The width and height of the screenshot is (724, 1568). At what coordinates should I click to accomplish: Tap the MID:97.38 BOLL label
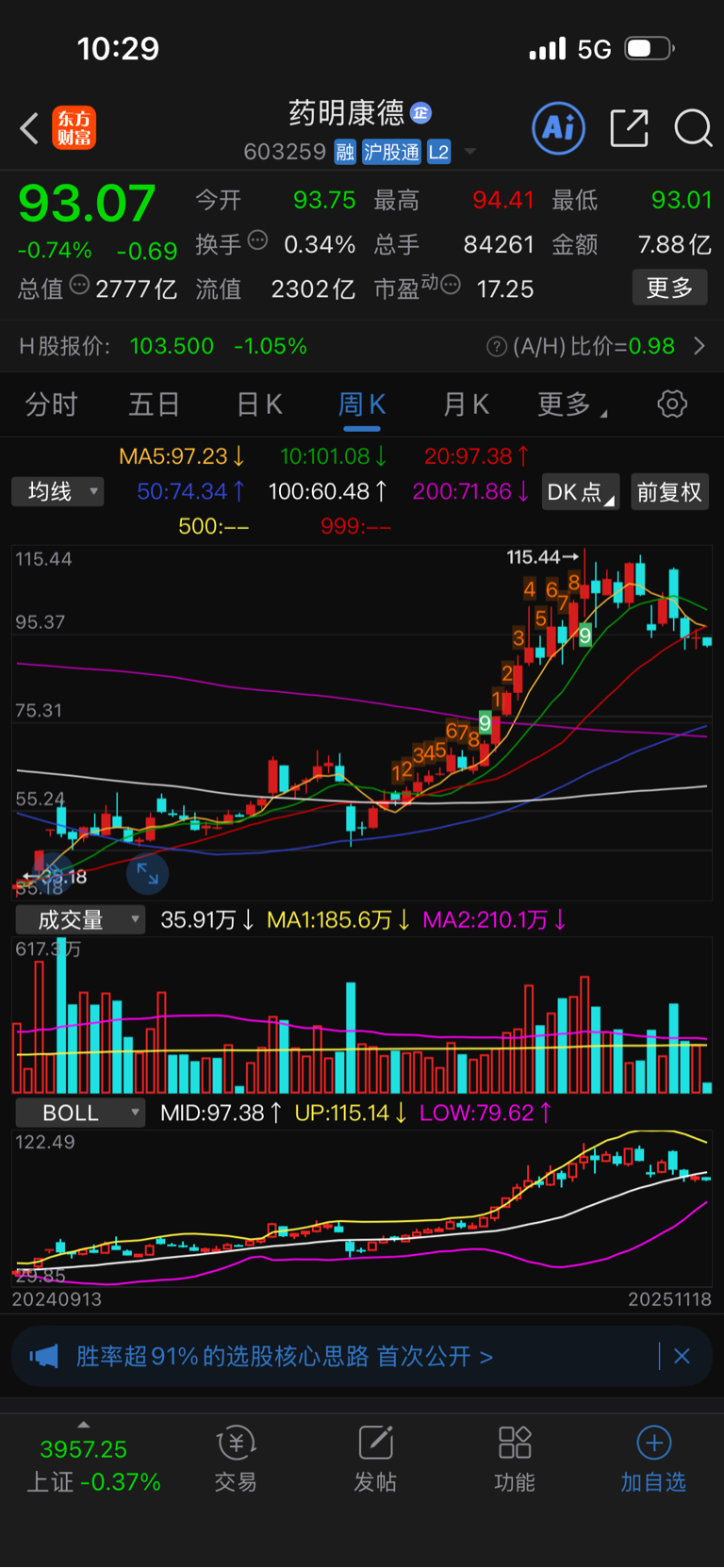[222, 1113]
